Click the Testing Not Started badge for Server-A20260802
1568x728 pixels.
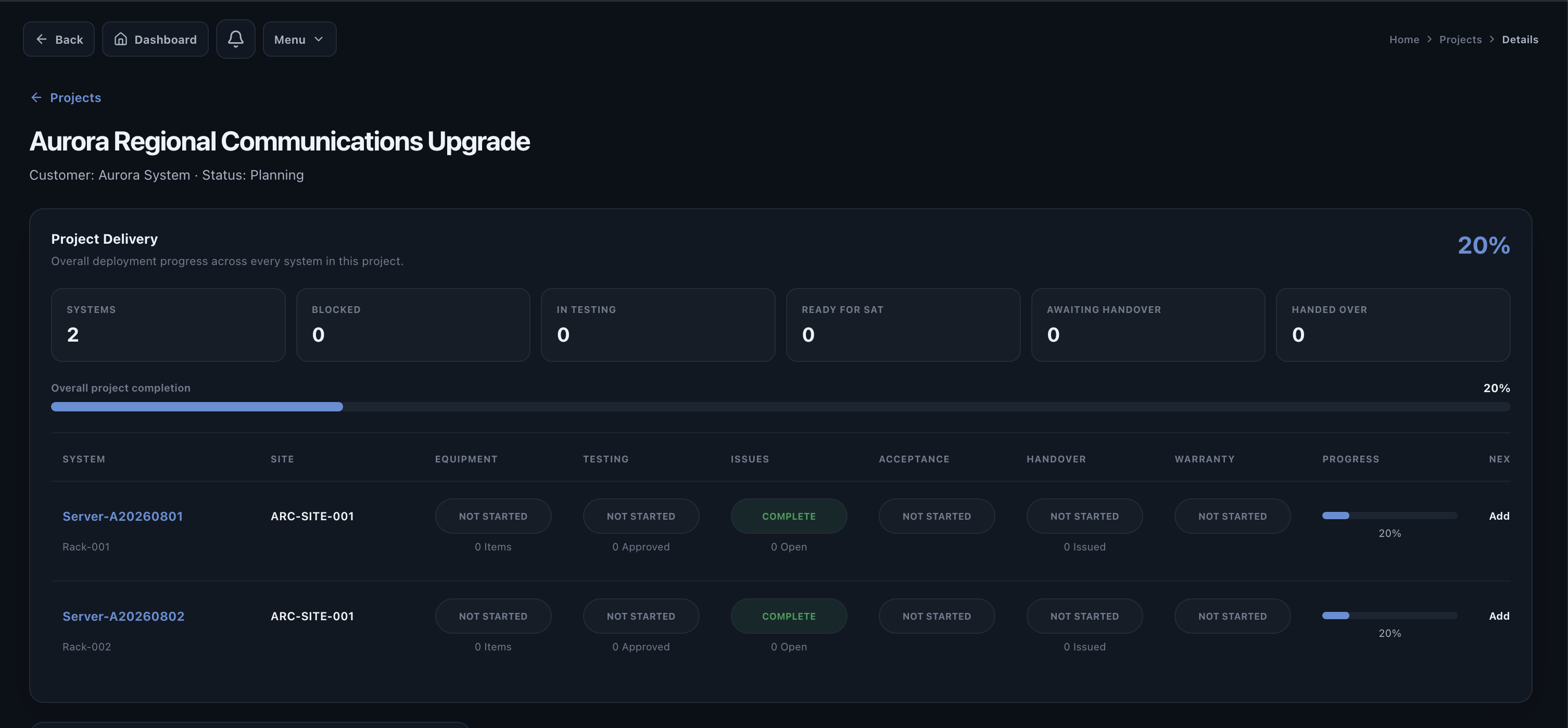tap(641, 616)
